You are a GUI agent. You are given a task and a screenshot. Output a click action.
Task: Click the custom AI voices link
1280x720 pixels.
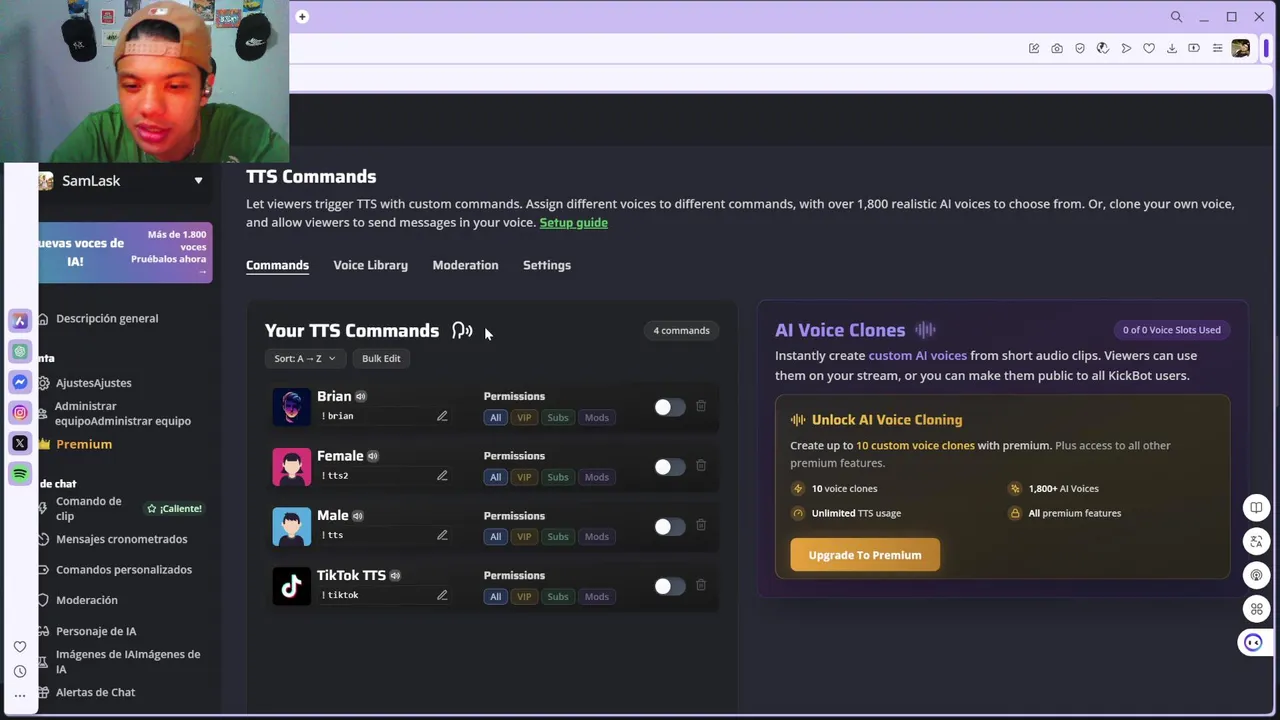tap(918, 356)
